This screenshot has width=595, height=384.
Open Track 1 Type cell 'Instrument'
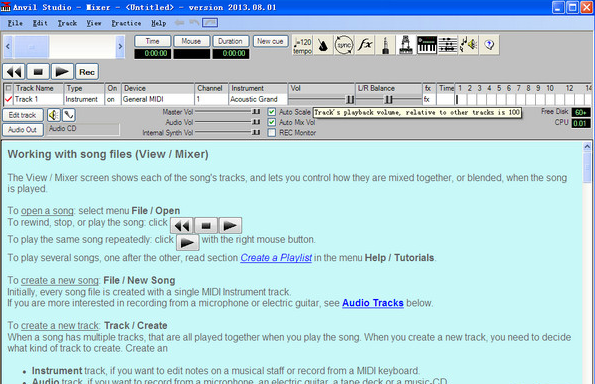[84, 99]
